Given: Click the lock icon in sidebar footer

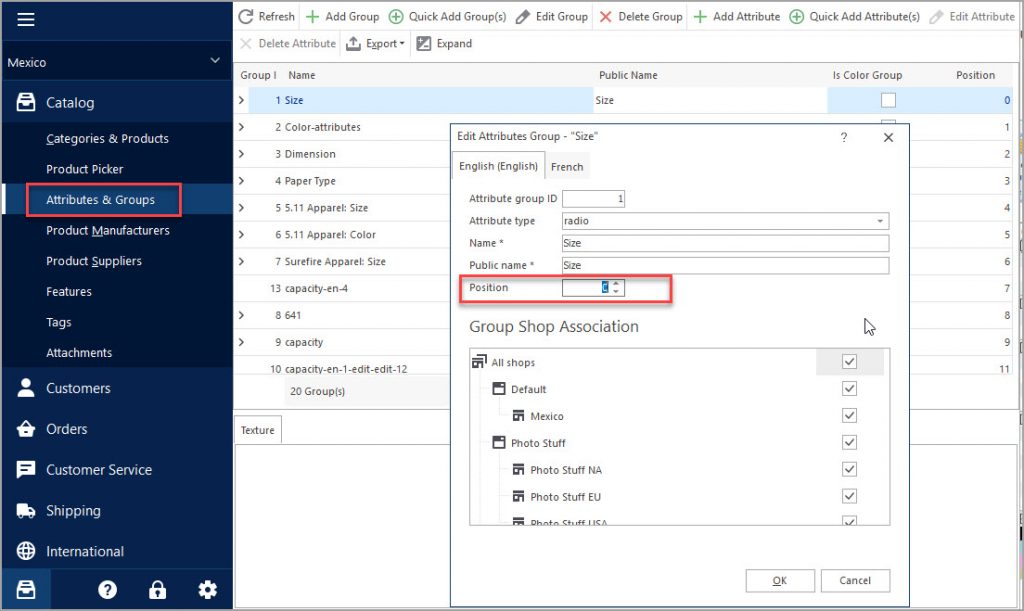Looking at the screenshot, I should [157, 589].
